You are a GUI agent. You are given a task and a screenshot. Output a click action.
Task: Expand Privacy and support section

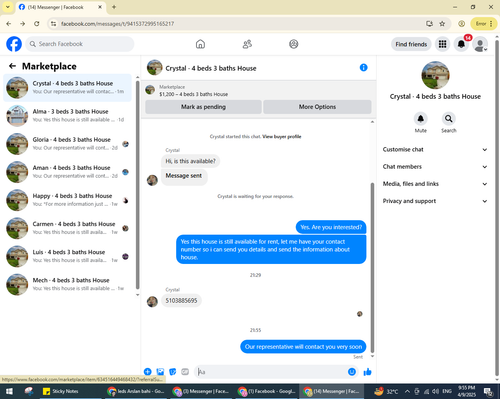(435, 201)
